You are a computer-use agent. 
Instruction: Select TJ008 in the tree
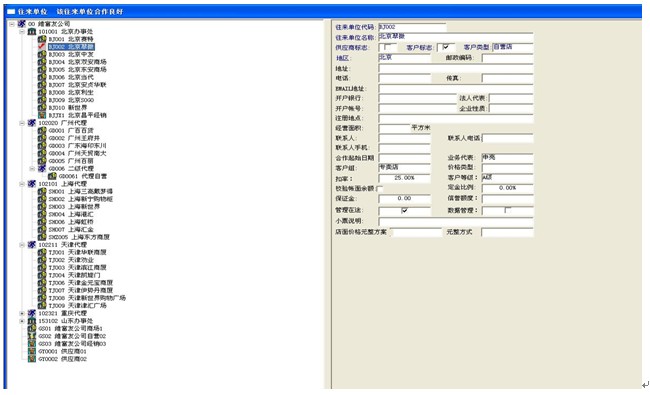click(x=87, y=298)
